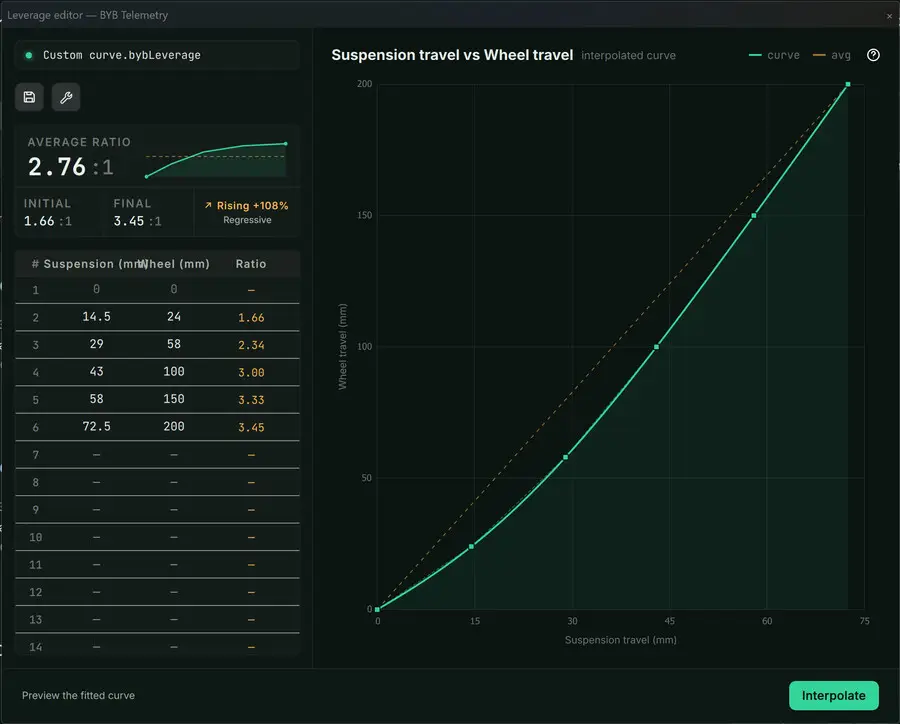Click empty suspension cell in row 7
Screen dimensions: 900x724
(x=96, y=455)
